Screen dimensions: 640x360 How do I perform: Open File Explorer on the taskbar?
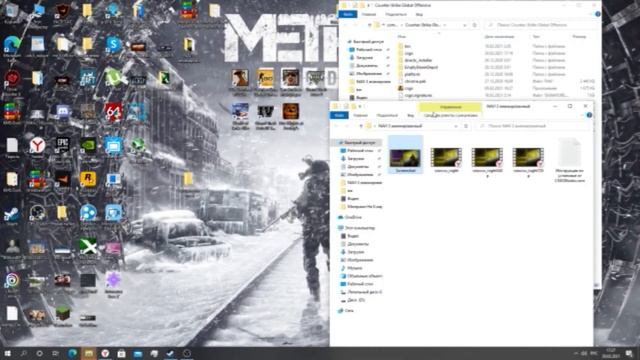pos(89,353)
